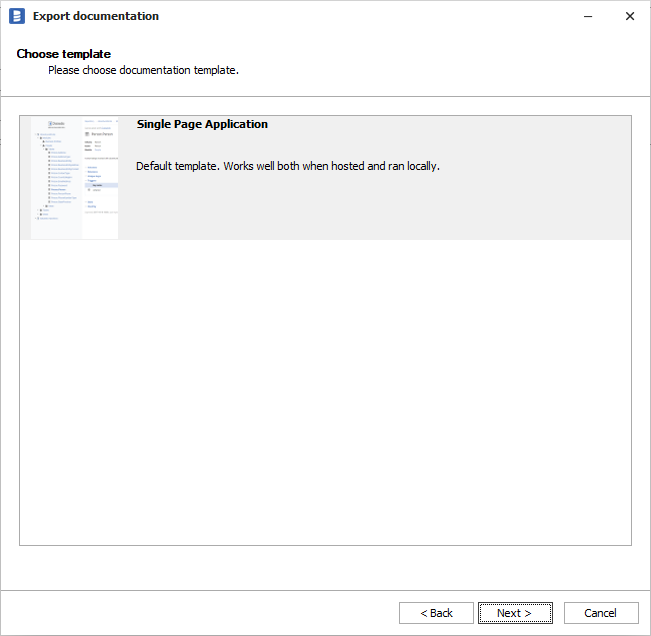Viewport: 651px width, 636px height.
Task: Click empty white area of template list
Action: click(x=325, y=390)
